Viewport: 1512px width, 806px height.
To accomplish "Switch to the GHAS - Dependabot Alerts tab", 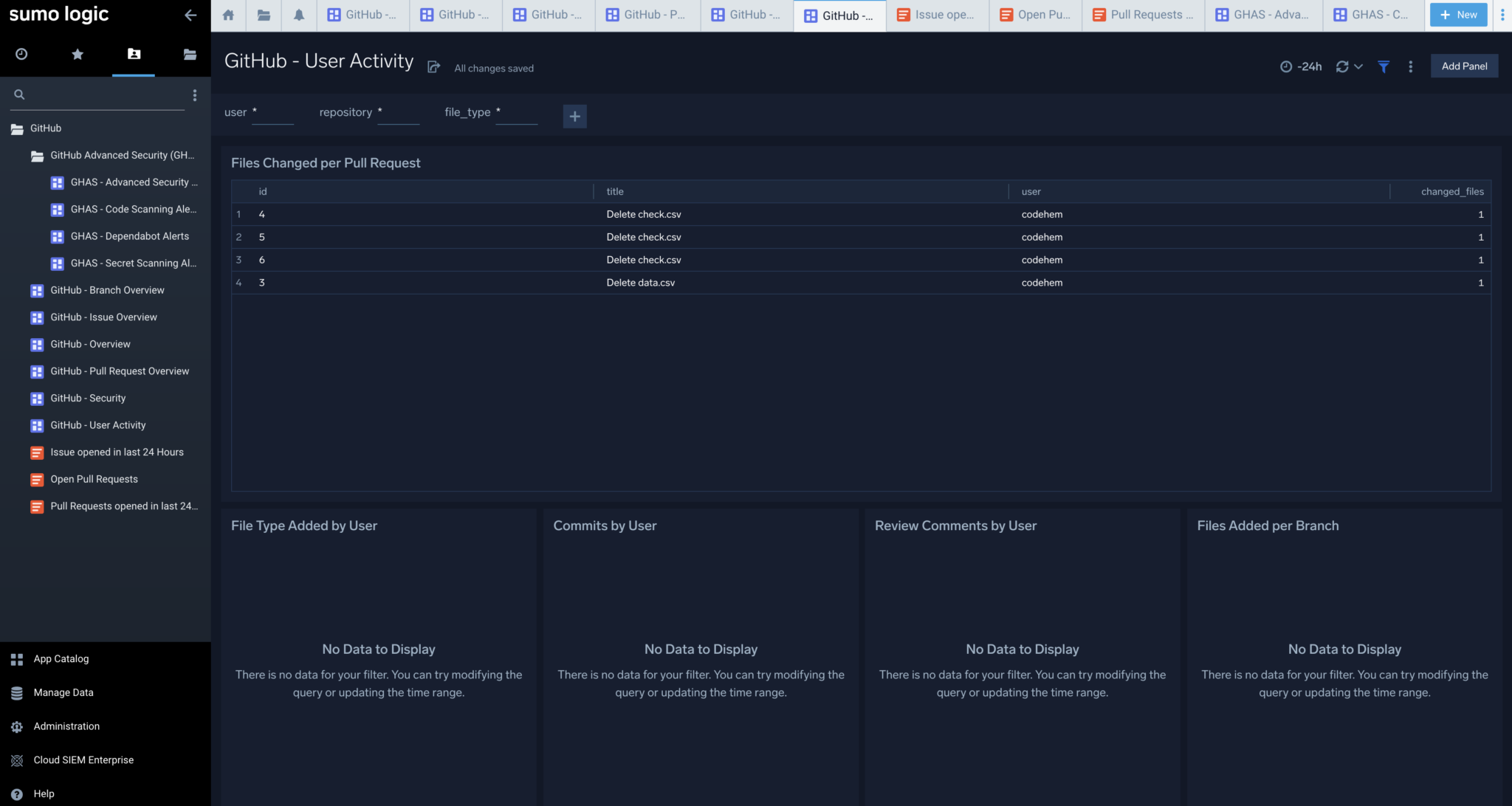I will [130, 236].
